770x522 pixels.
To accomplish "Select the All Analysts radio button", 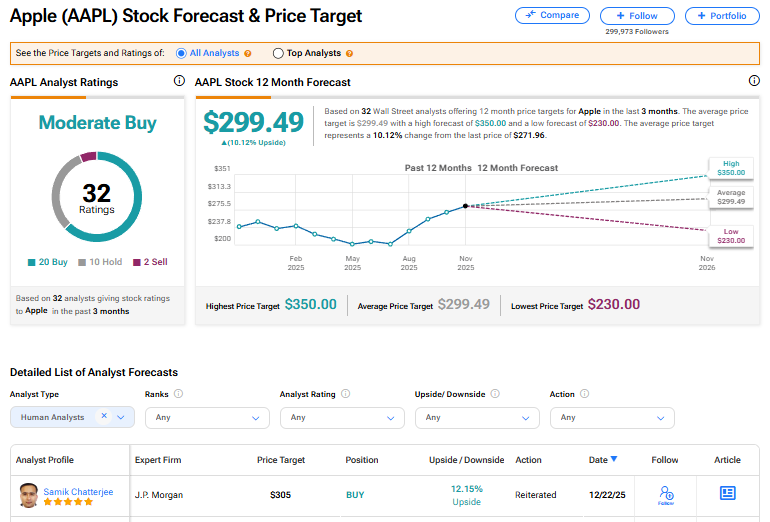I will [x=181, y=53].
